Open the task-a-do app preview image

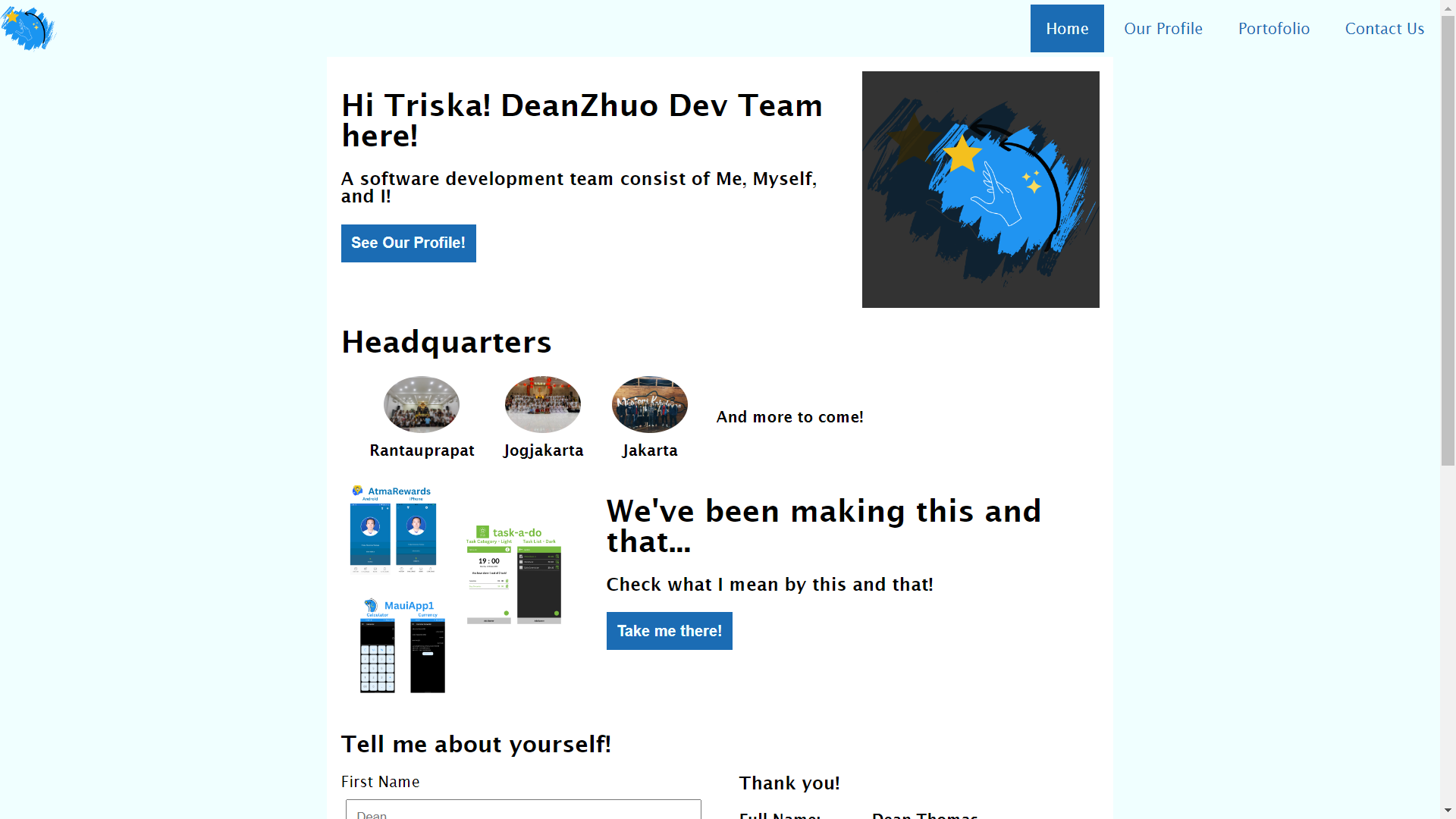[x=514, y=574]
